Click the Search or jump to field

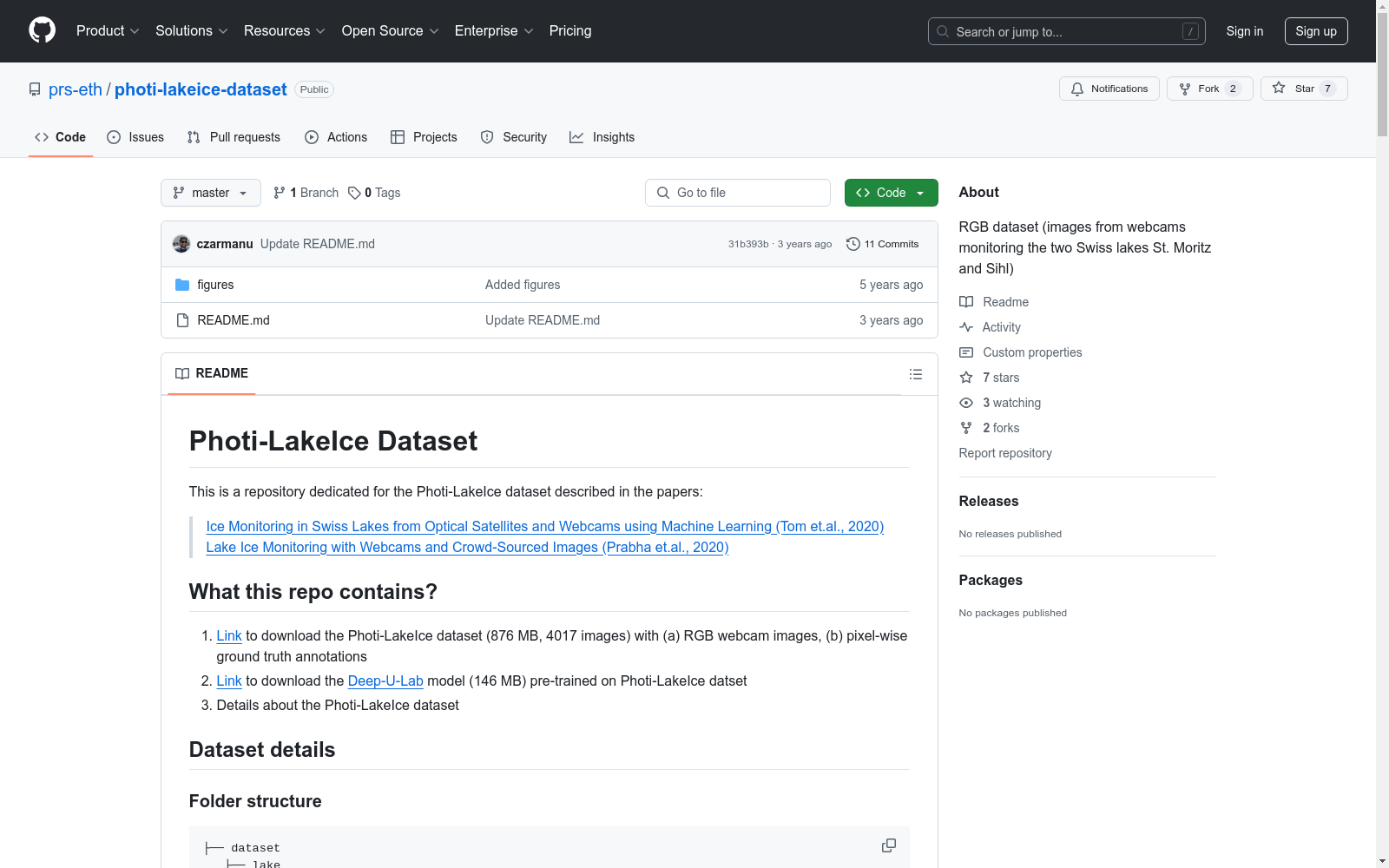click(x=1066, y=31)
